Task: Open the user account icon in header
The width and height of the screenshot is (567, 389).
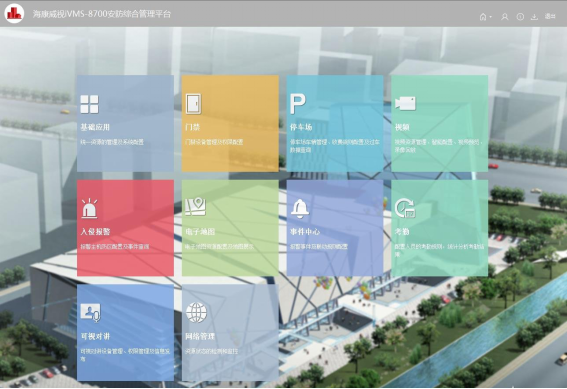Action: [x=504, y=17]
